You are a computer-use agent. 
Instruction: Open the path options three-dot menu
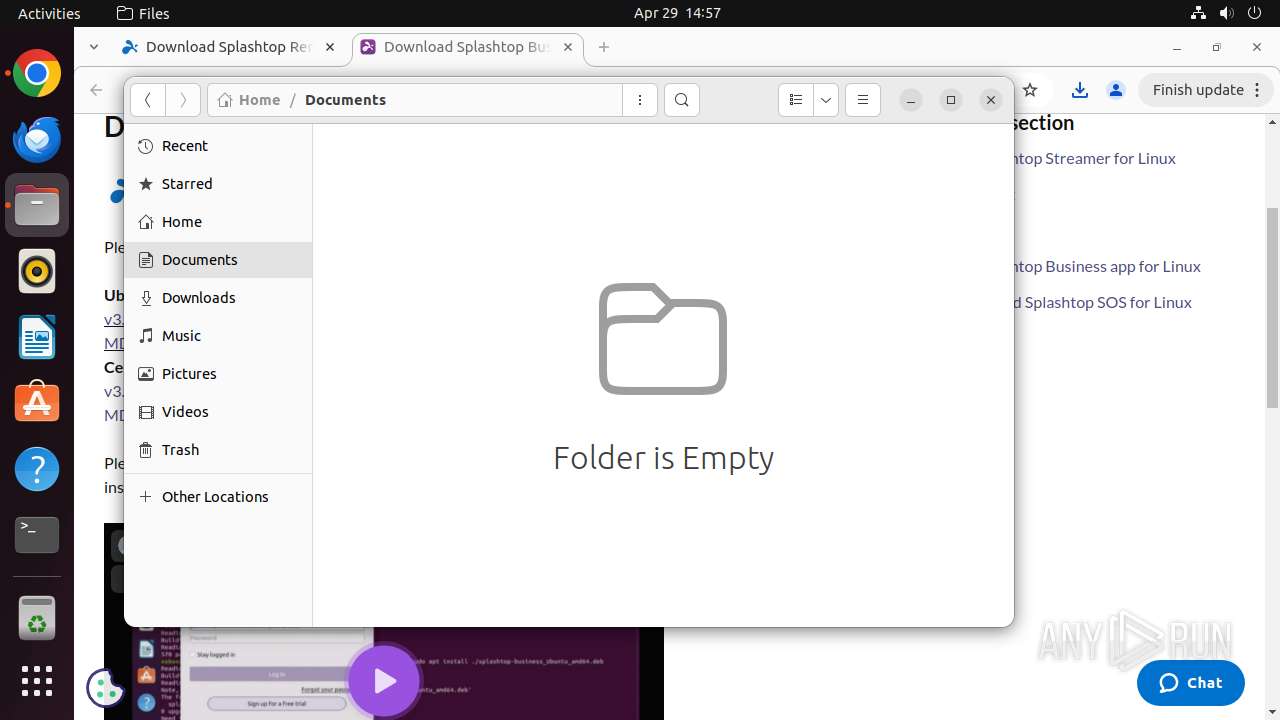coord(640,100)
